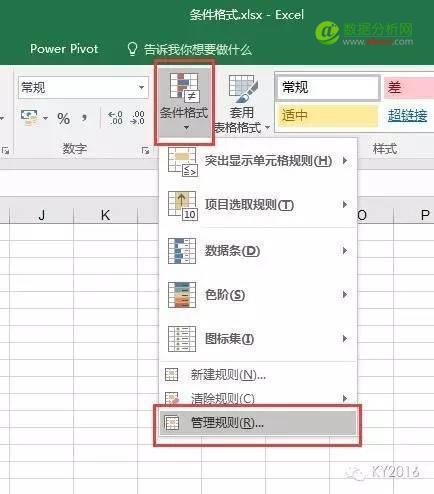Apply the 差 cell style
Image resolution: width=434 pixels, height=494 pixels.
(x=409, y=88)
